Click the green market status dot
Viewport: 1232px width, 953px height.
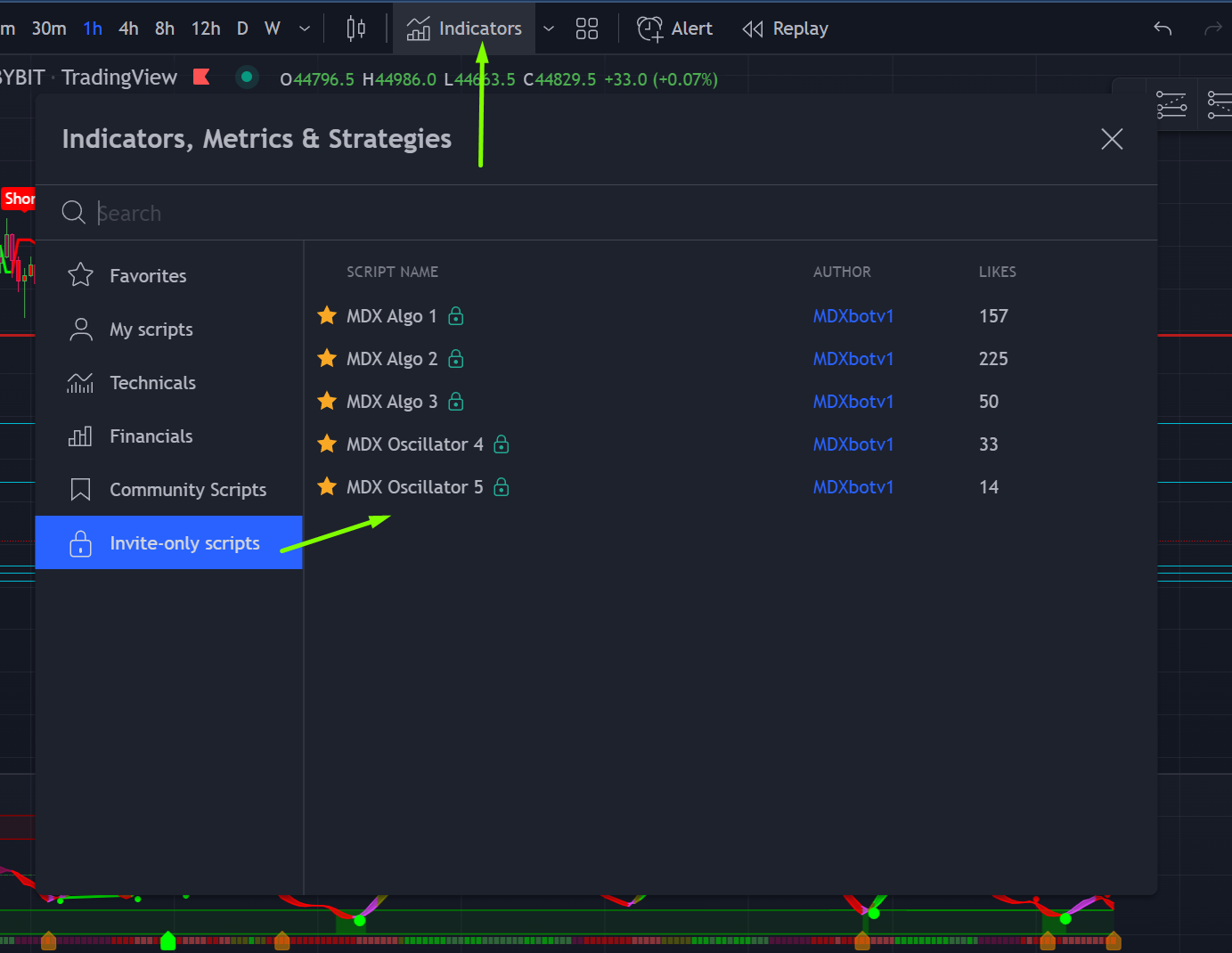pyautogui.click(x=247, y=77)
